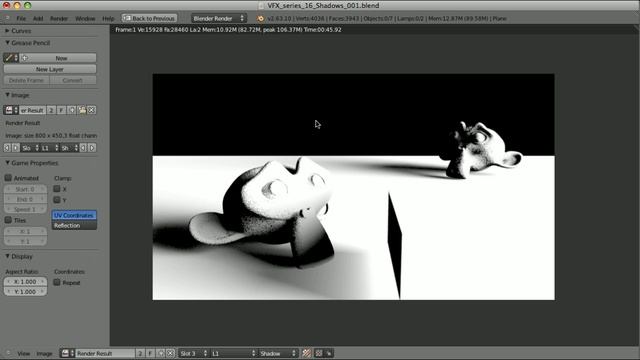Screen dimensions: 640x360
Task: Click the New Layer button
Action: coord(50,69)
